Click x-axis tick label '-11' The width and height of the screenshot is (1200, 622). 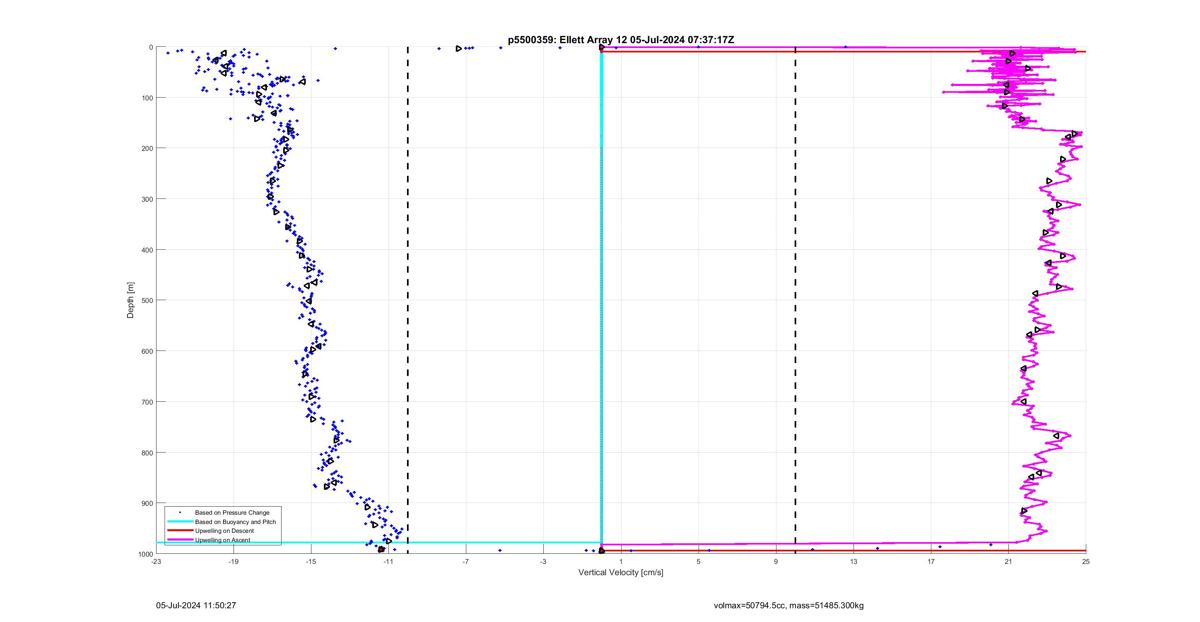pyautogui.click(x=388, y=562)
